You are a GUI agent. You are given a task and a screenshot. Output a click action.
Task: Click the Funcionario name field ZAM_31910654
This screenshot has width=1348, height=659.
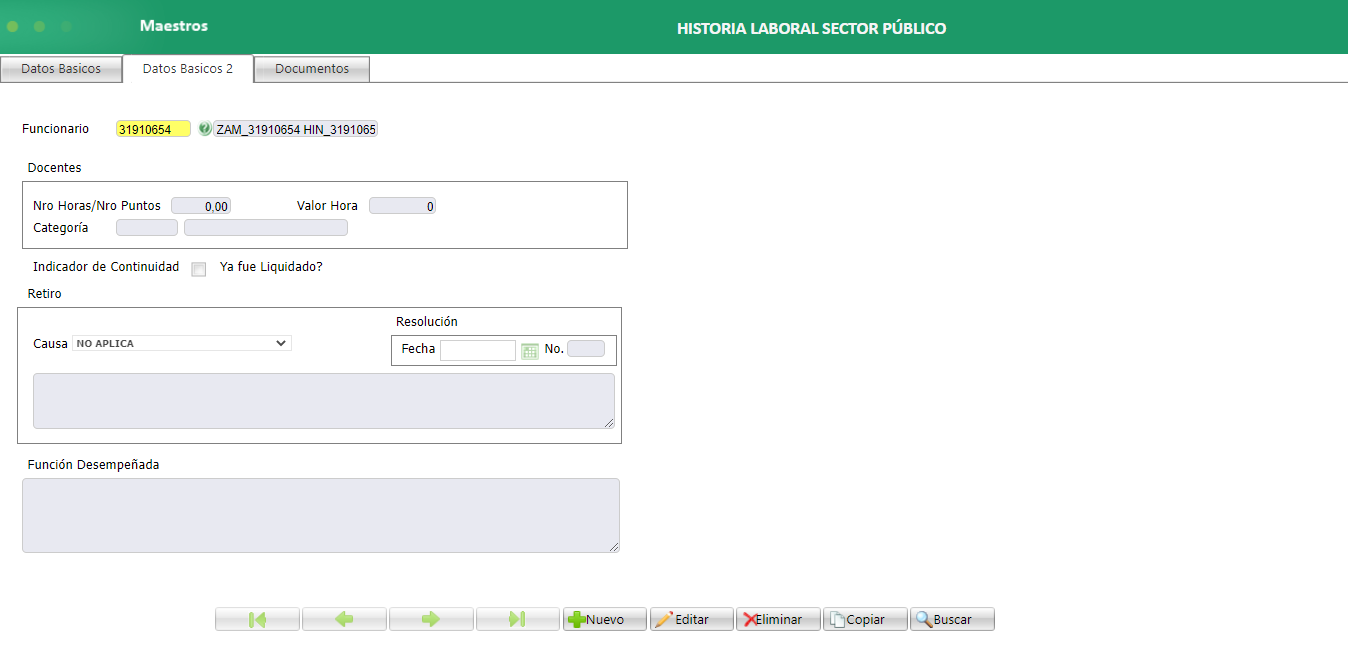pos(296,129)
